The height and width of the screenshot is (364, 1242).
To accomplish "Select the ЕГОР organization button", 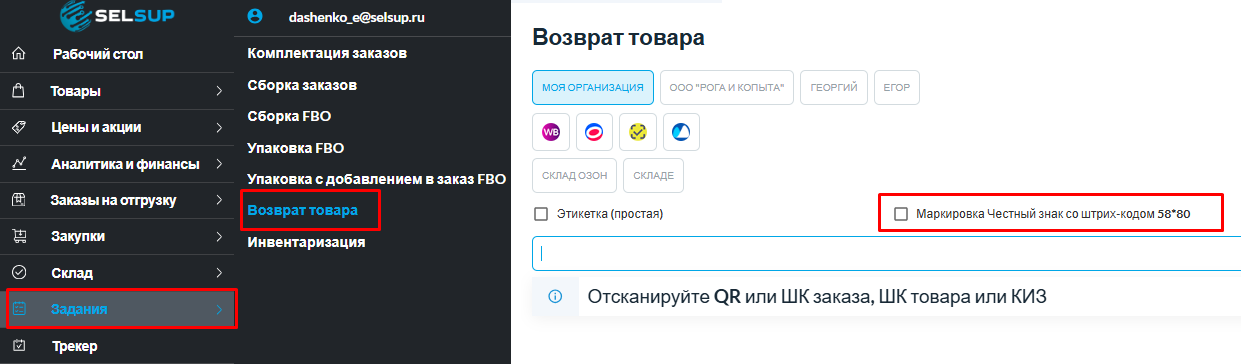I will coord(897,87).
